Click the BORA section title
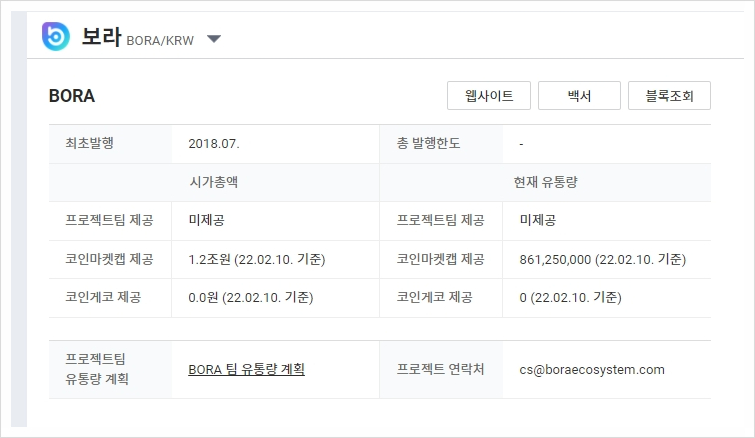This screenshot has height=438, width=755. click(72, 96)
